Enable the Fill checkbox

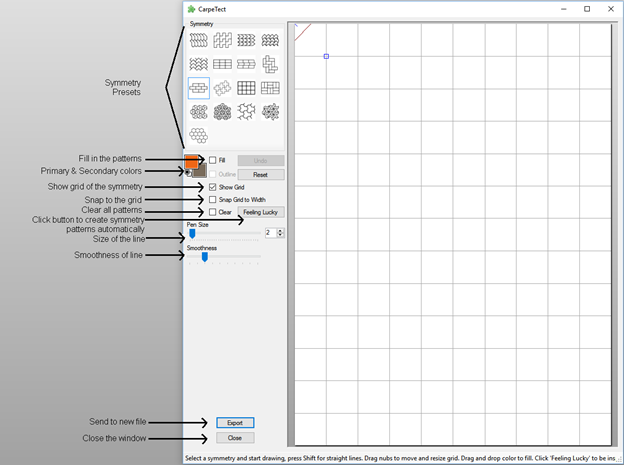tap(212, 160)
